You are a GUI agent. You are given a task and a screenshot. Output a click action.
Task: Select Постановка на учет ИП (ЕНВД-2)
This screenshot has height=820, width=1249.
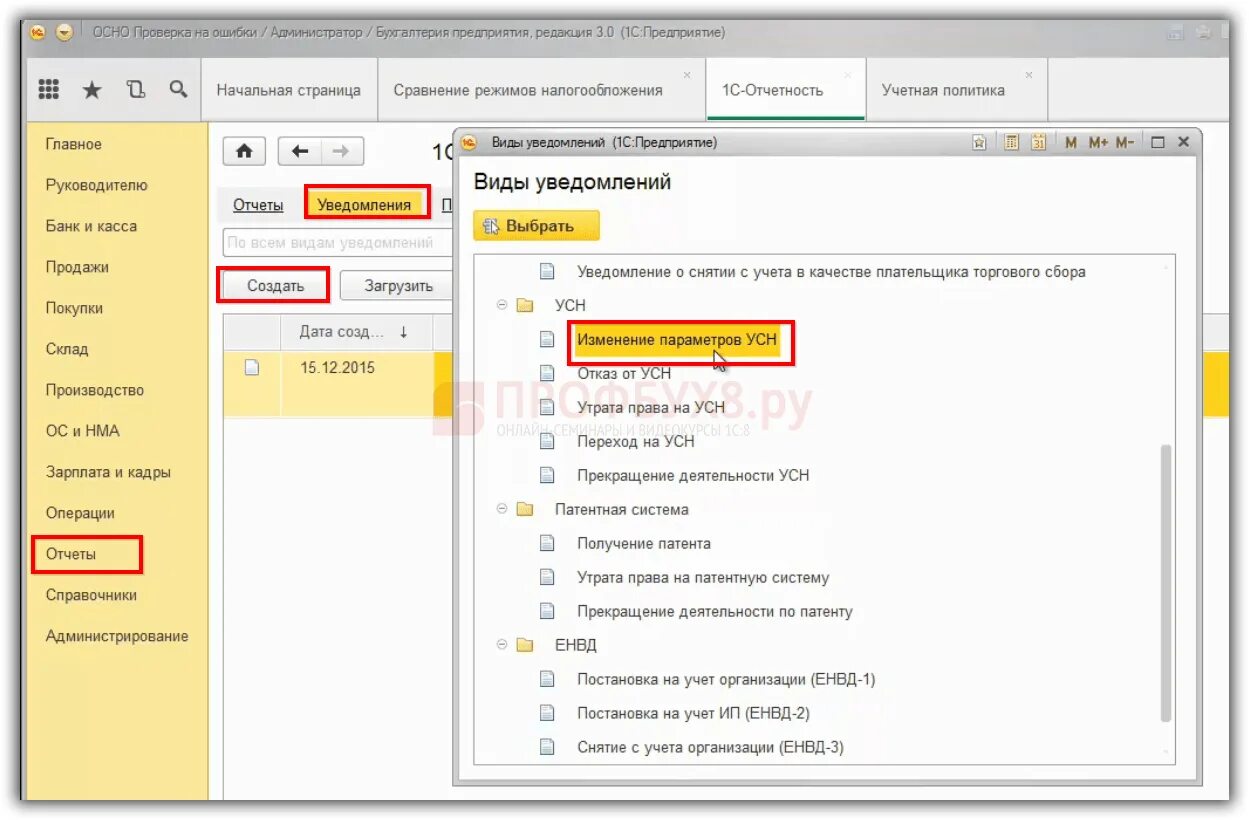[693, 714]
